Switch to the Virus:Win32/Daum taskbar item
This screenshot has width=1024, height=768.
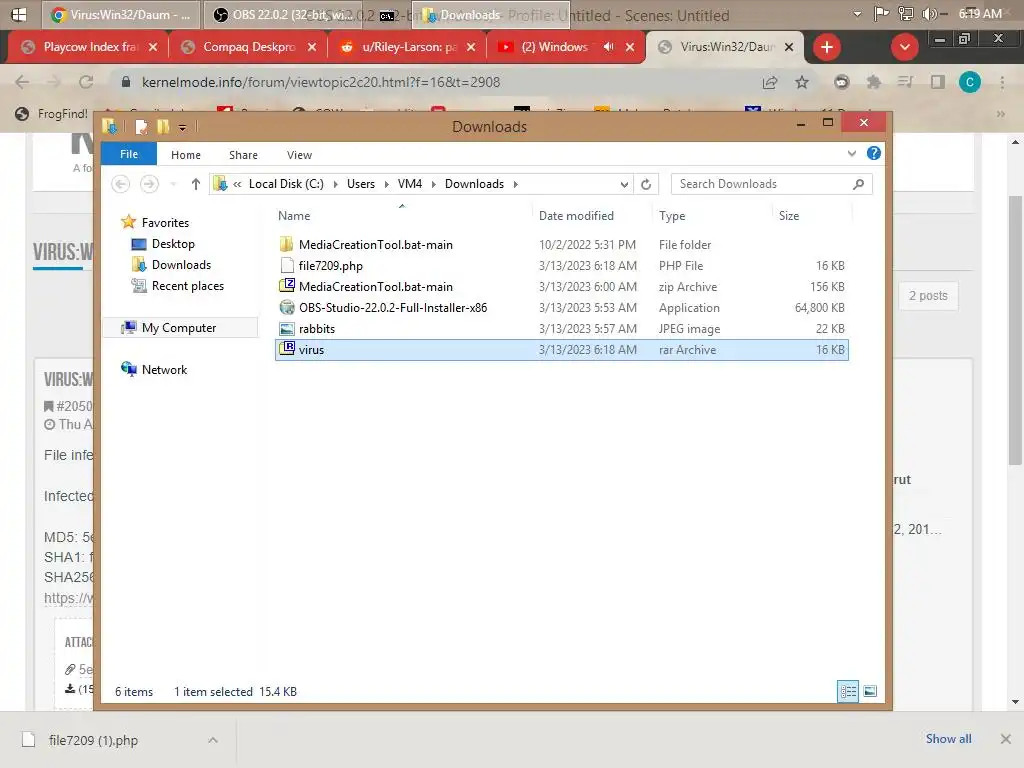pos(121,14)
